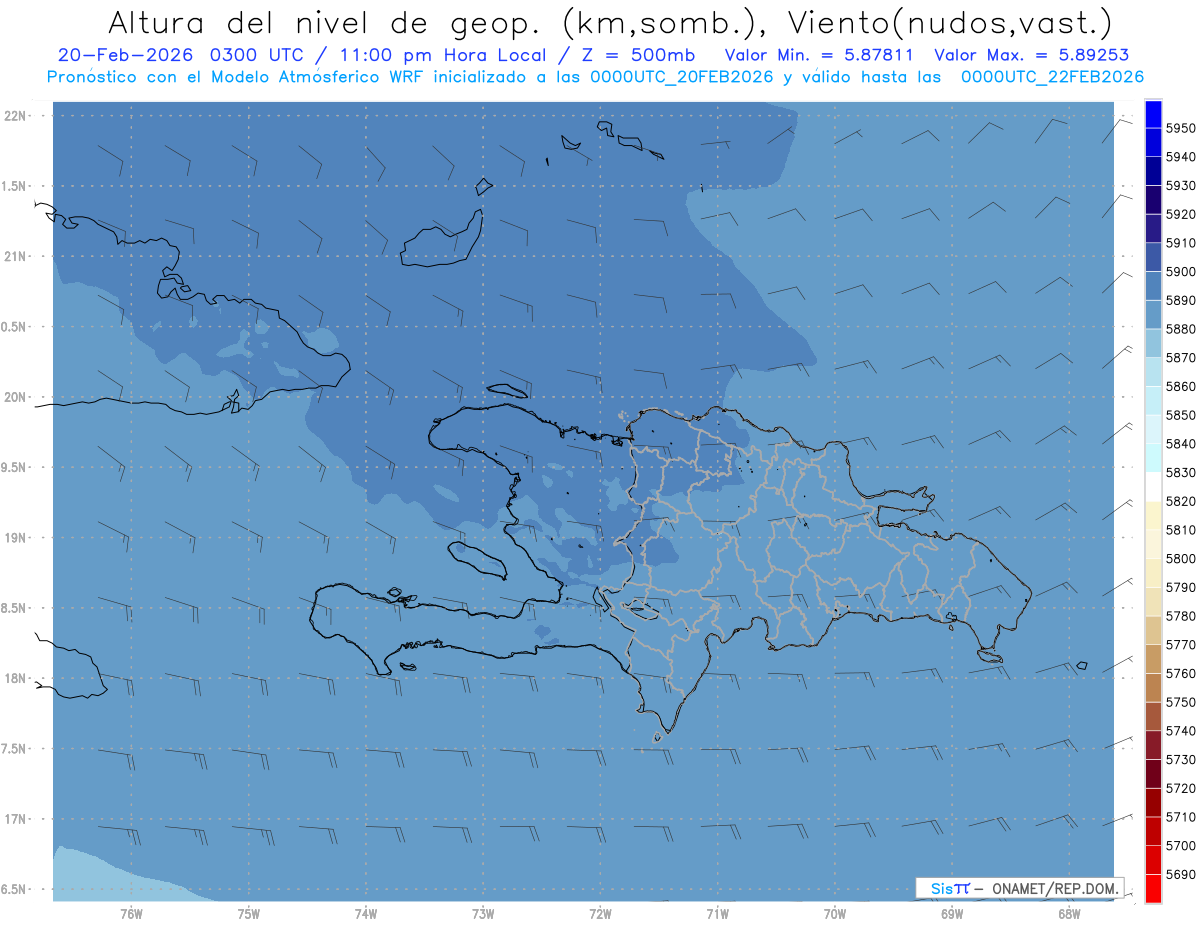Click the 5850 colorbar value
Screen dimensions: 1200x927
pyautogui.click(x=1180, y=415)
